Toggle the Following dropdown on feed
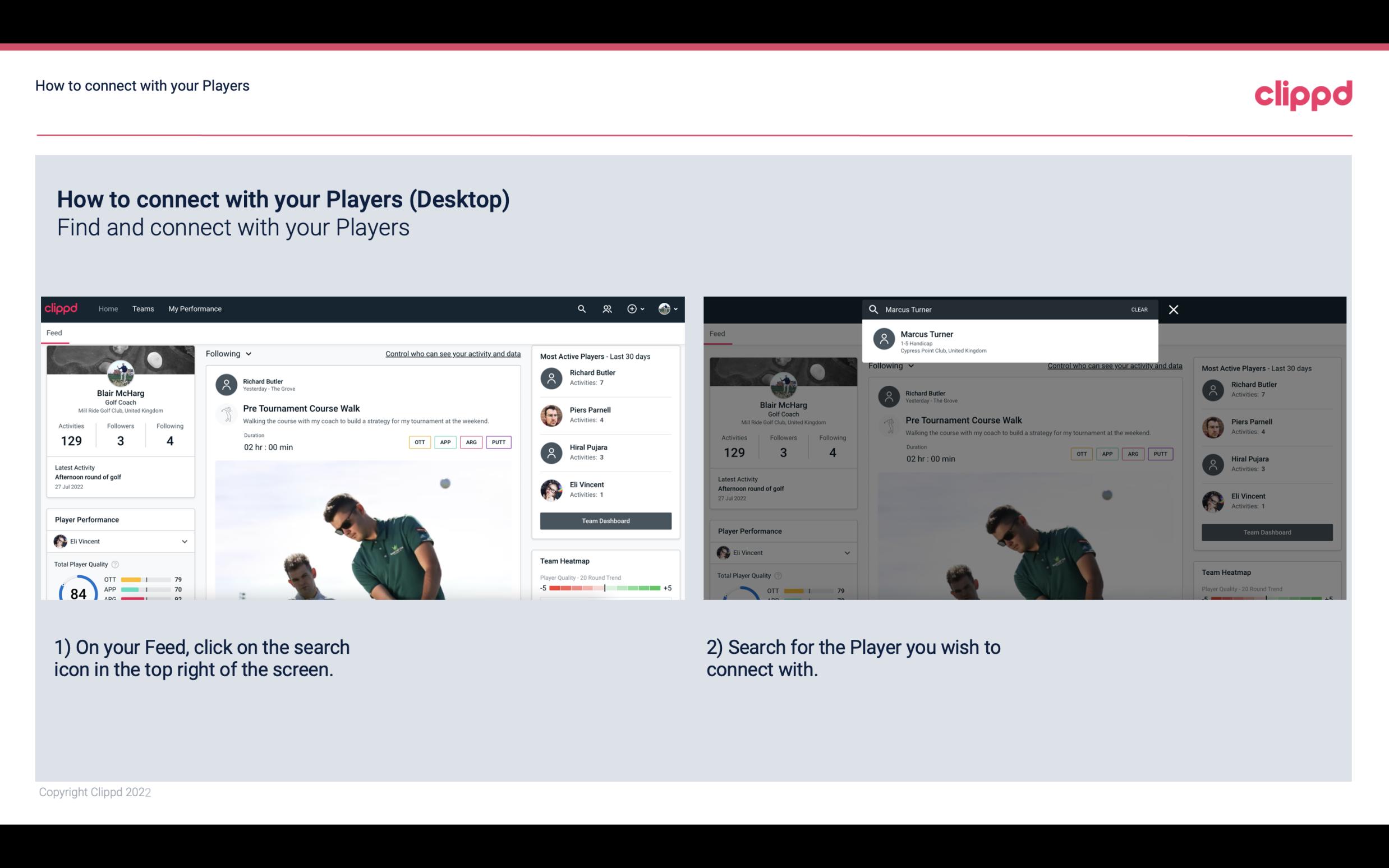 pos(227,353)
